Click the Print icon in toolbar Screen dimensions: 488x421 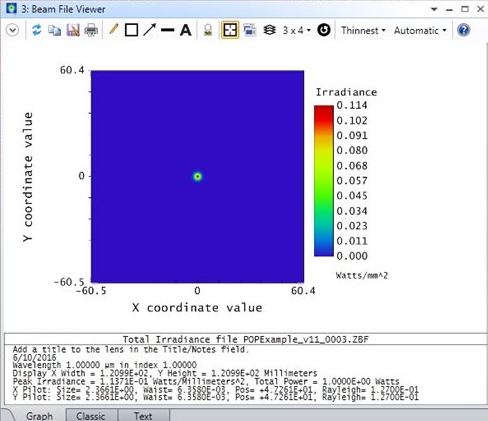tap(91, 30)
